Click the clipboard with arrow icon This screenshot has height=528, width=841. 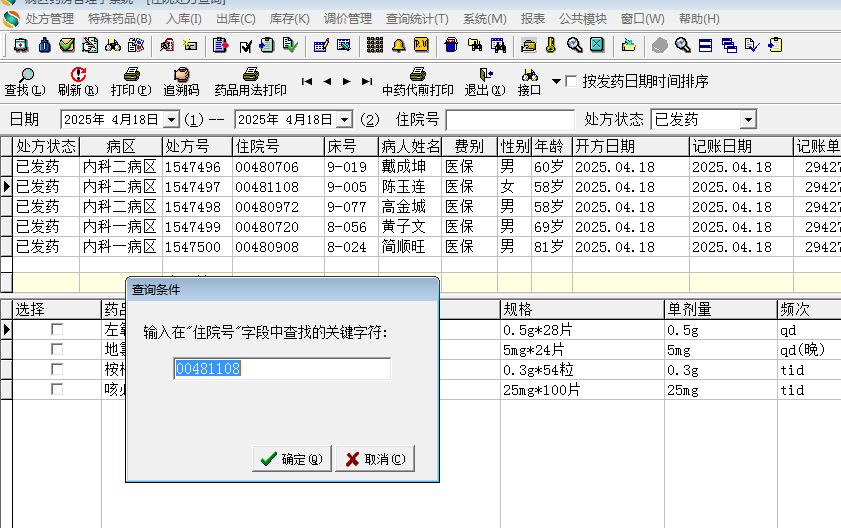click(x=220, y=45)
